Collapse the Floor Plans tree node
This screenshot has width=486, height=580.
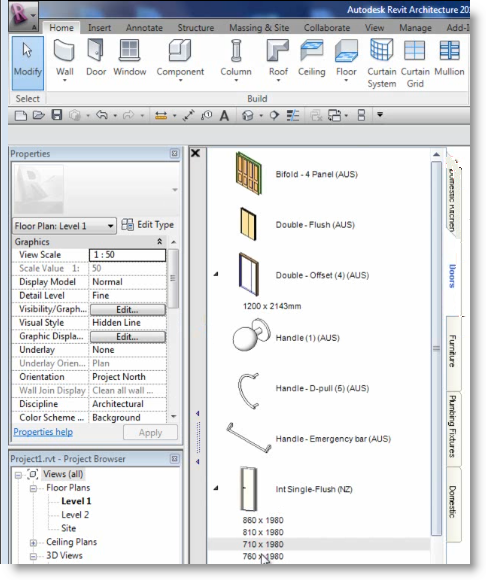(x=33, y=489)
